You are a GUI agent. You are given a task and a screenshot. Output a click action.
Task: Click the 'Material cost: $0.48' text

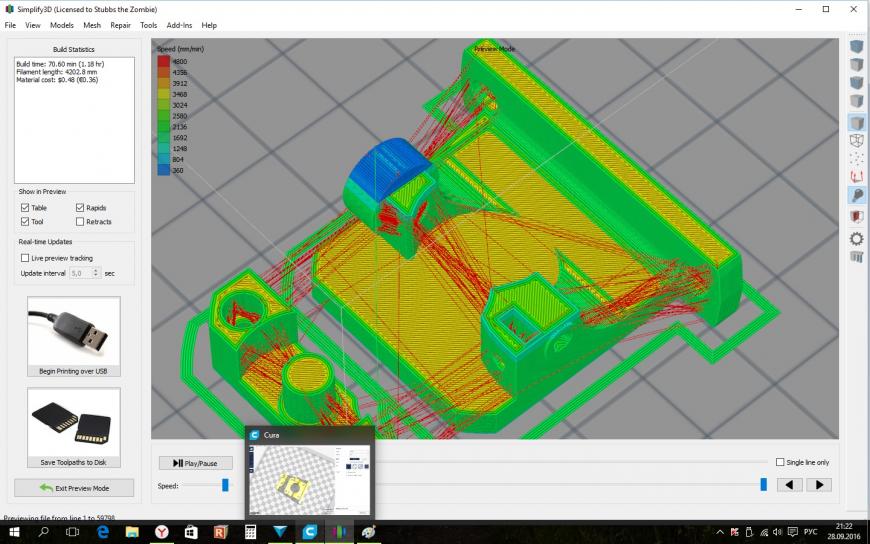coord(57,79)
